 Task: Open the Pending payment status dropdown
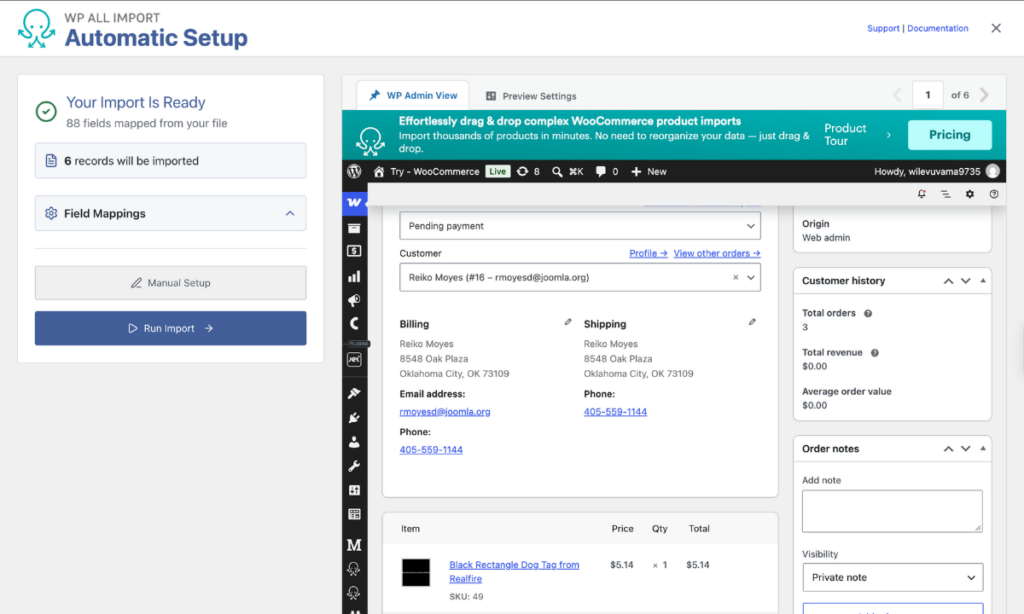click(x=580, y=226)
